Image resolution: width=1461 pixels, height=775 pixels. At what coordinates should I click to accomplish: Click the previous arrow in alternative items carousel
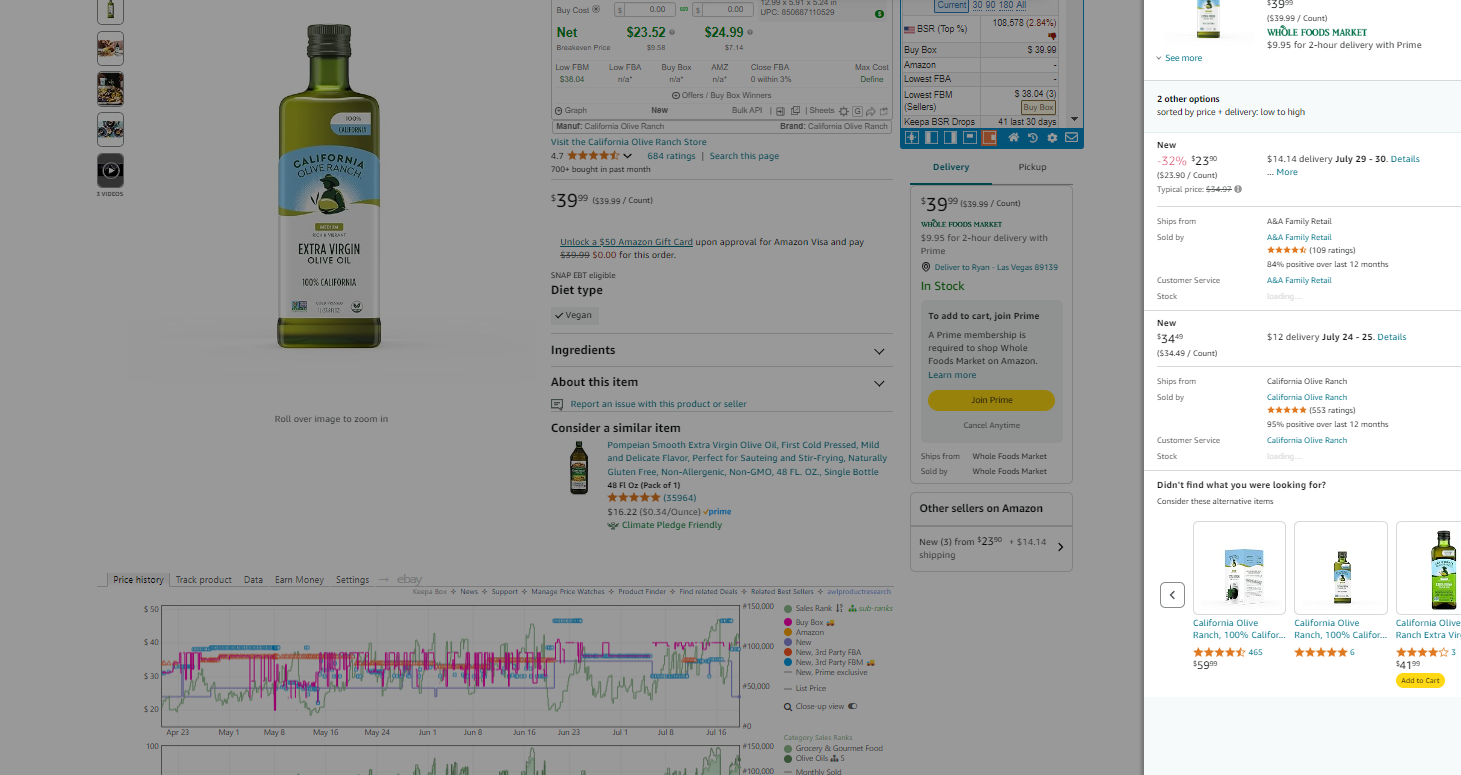1172,595
